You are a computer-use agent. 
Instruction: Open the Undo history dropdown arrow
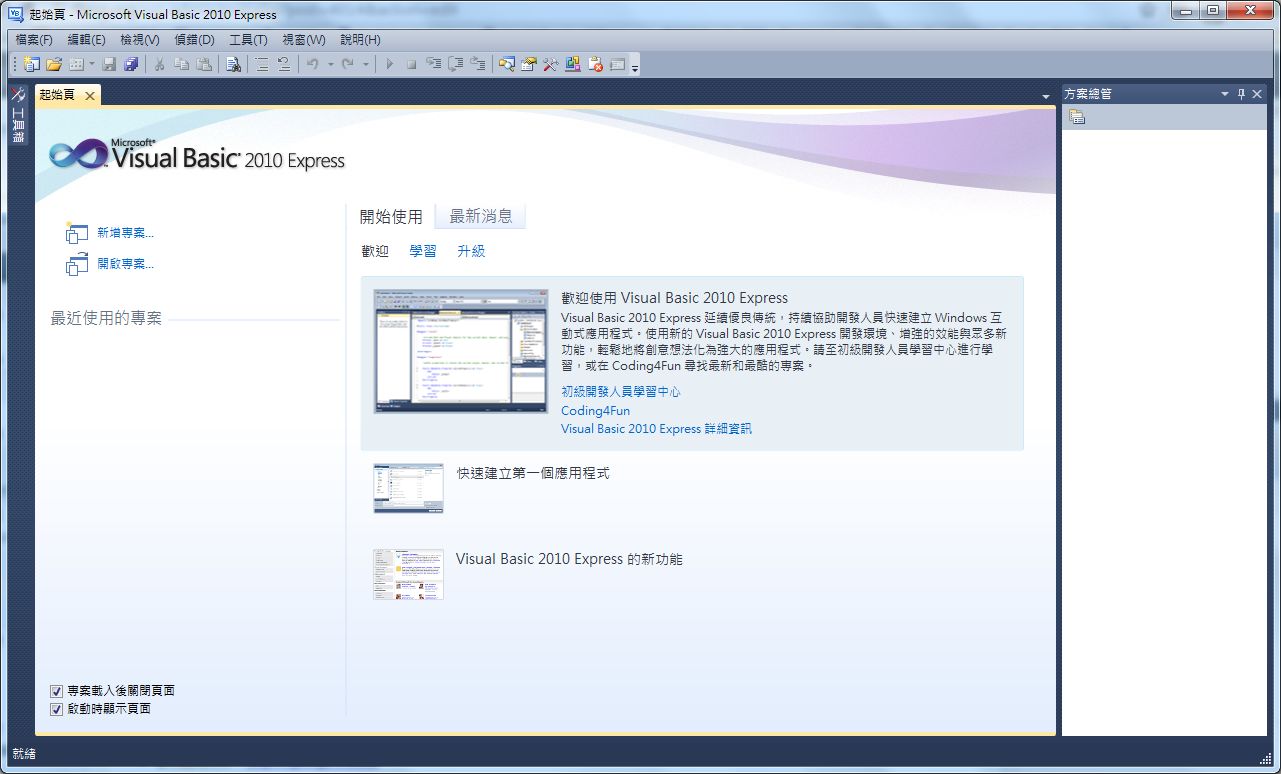330,65
